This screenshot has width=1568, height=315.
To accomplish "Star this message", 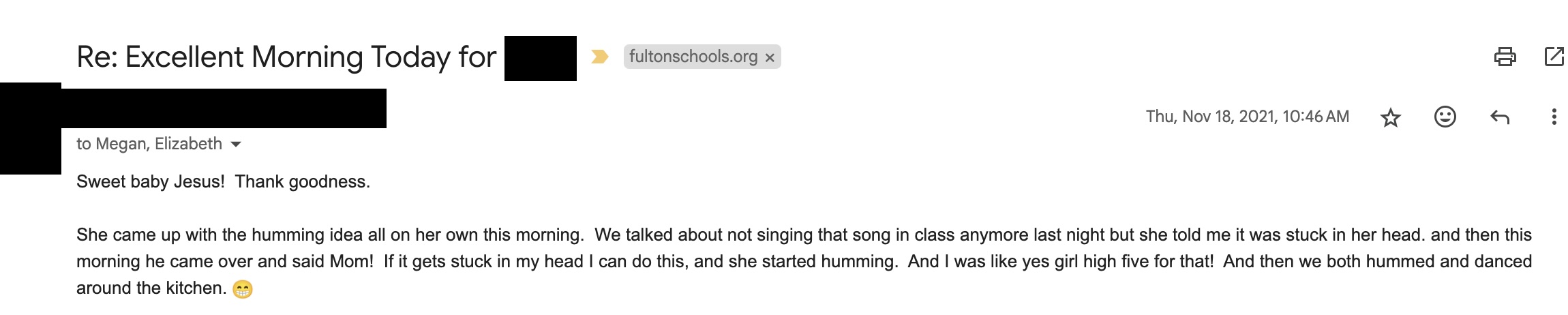I will point(1390,117).
